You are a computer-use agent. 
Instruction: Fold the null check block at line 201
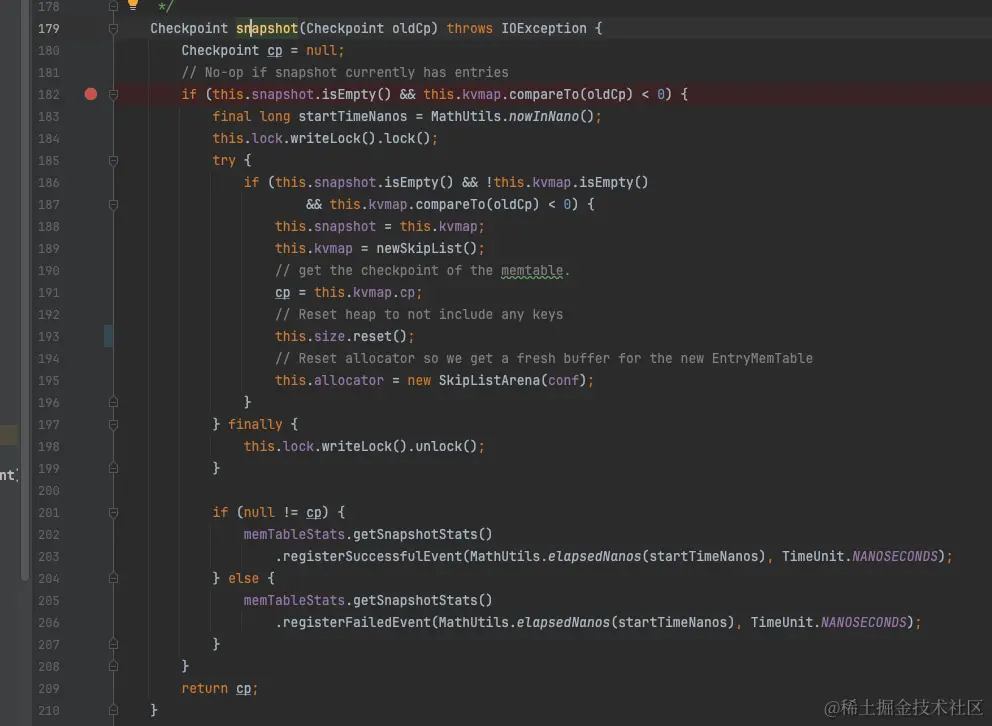113,512
